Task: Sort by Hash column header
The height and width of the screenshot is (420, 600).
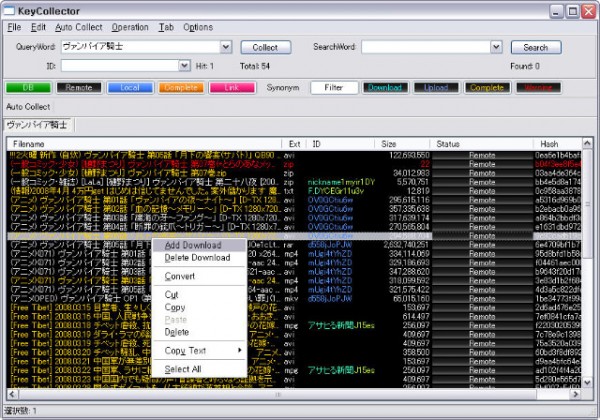Action: [x=557, y=144]
